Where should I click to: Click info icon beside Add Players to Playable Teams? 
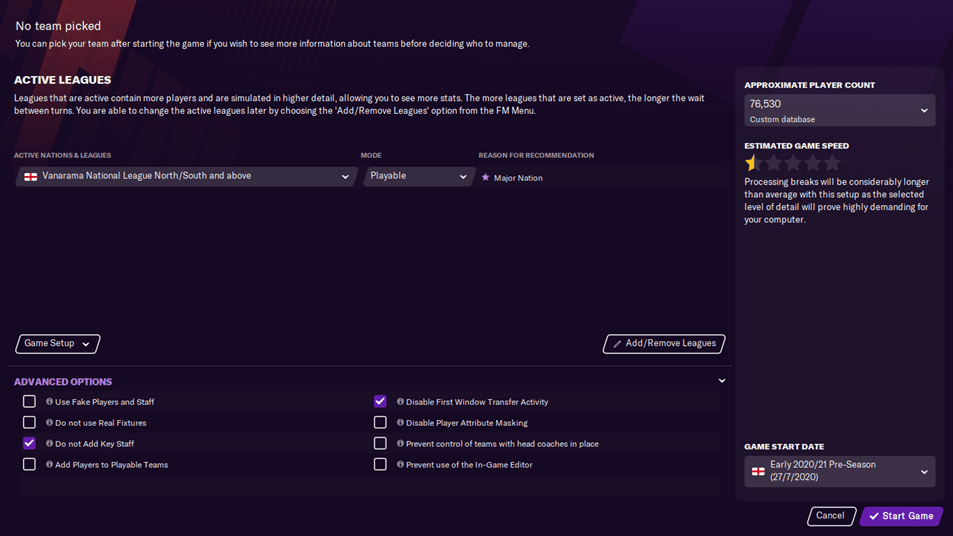(49, 465)
